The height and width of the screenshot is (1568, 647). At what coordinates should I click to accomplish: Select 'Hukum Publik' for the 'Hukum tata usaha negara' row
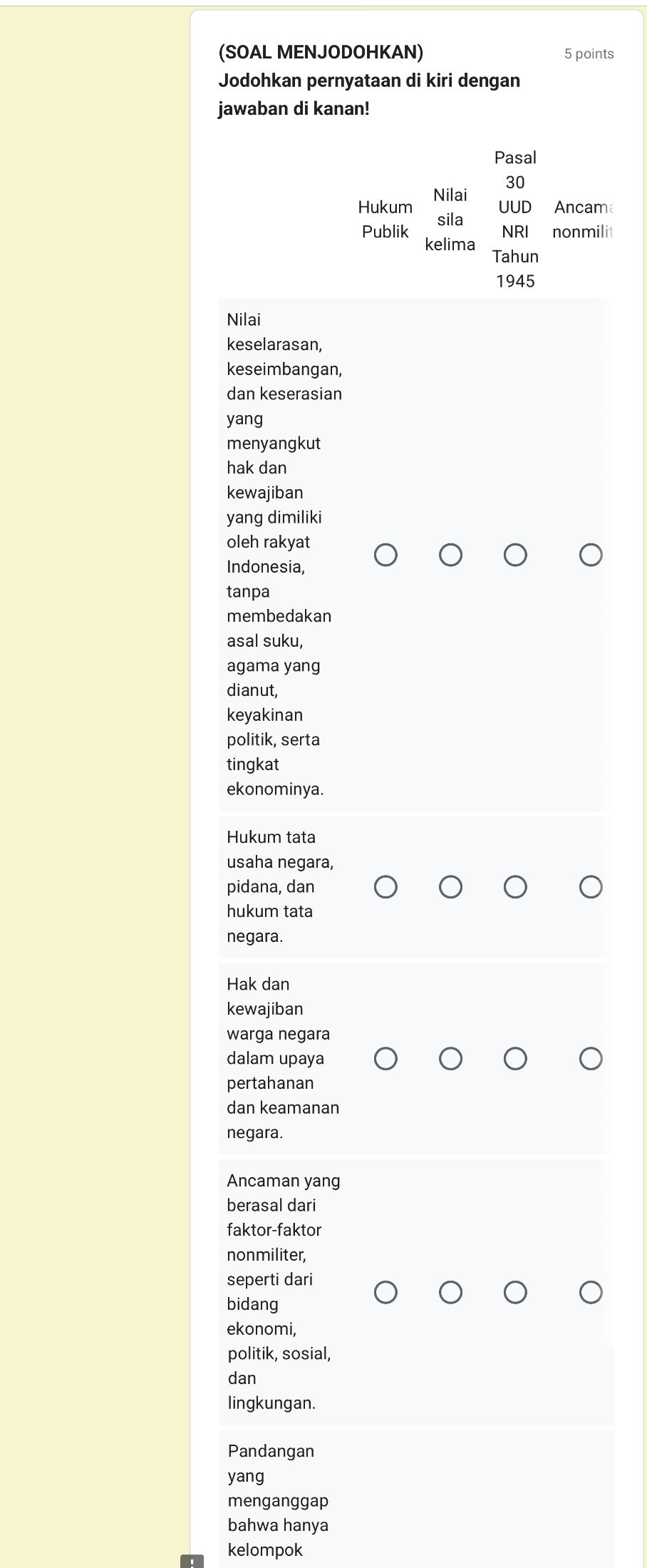[x=385, y=886]
